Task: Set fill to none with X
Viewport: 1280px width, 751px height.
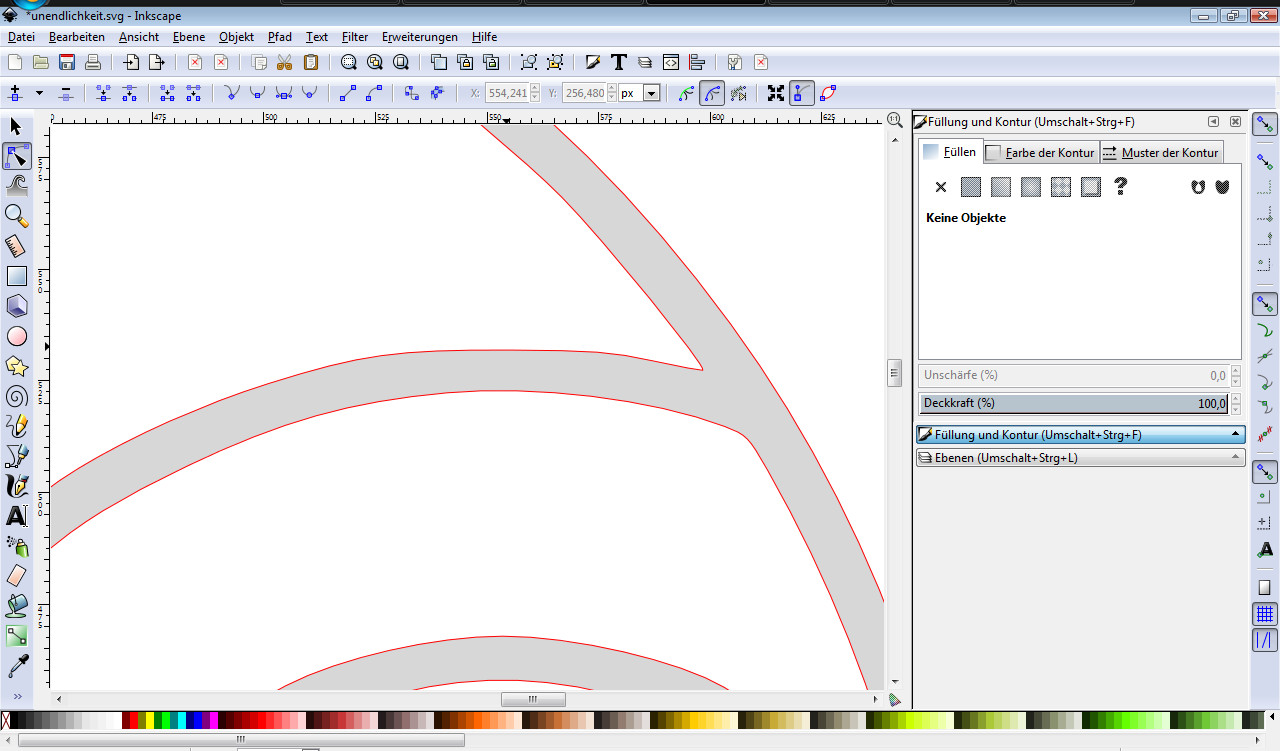Action: click(940, 187)
